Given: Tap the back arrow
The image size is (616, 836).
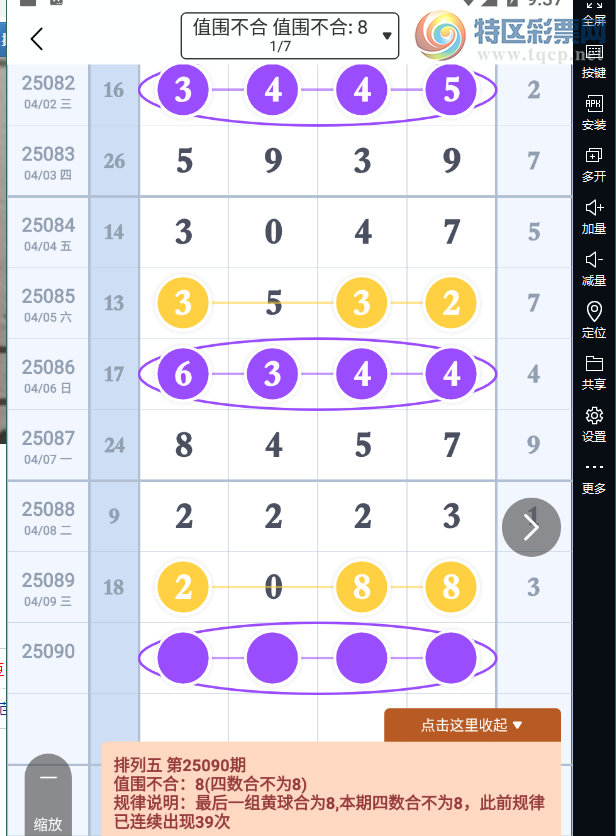Looking at the screenshot, I should click(x=37, y=39).
